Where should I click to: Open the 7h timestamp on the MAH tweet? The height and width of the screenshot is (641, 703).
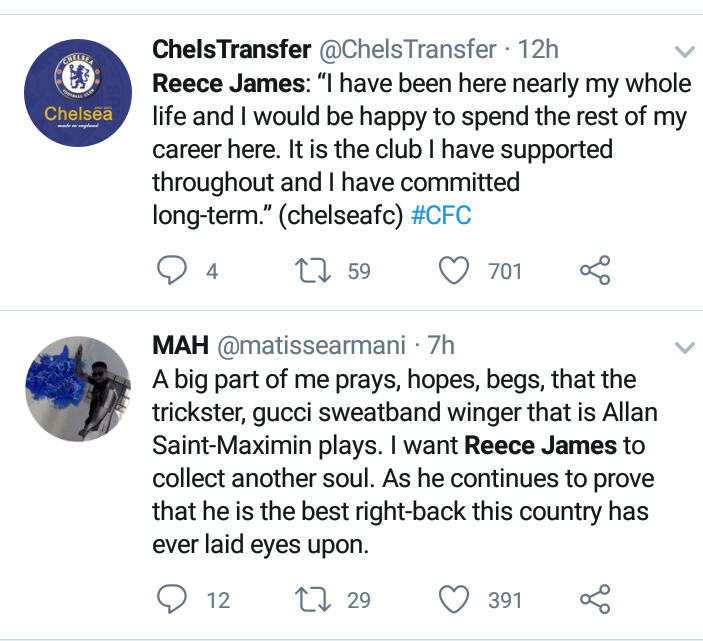(x=441, y=345)
